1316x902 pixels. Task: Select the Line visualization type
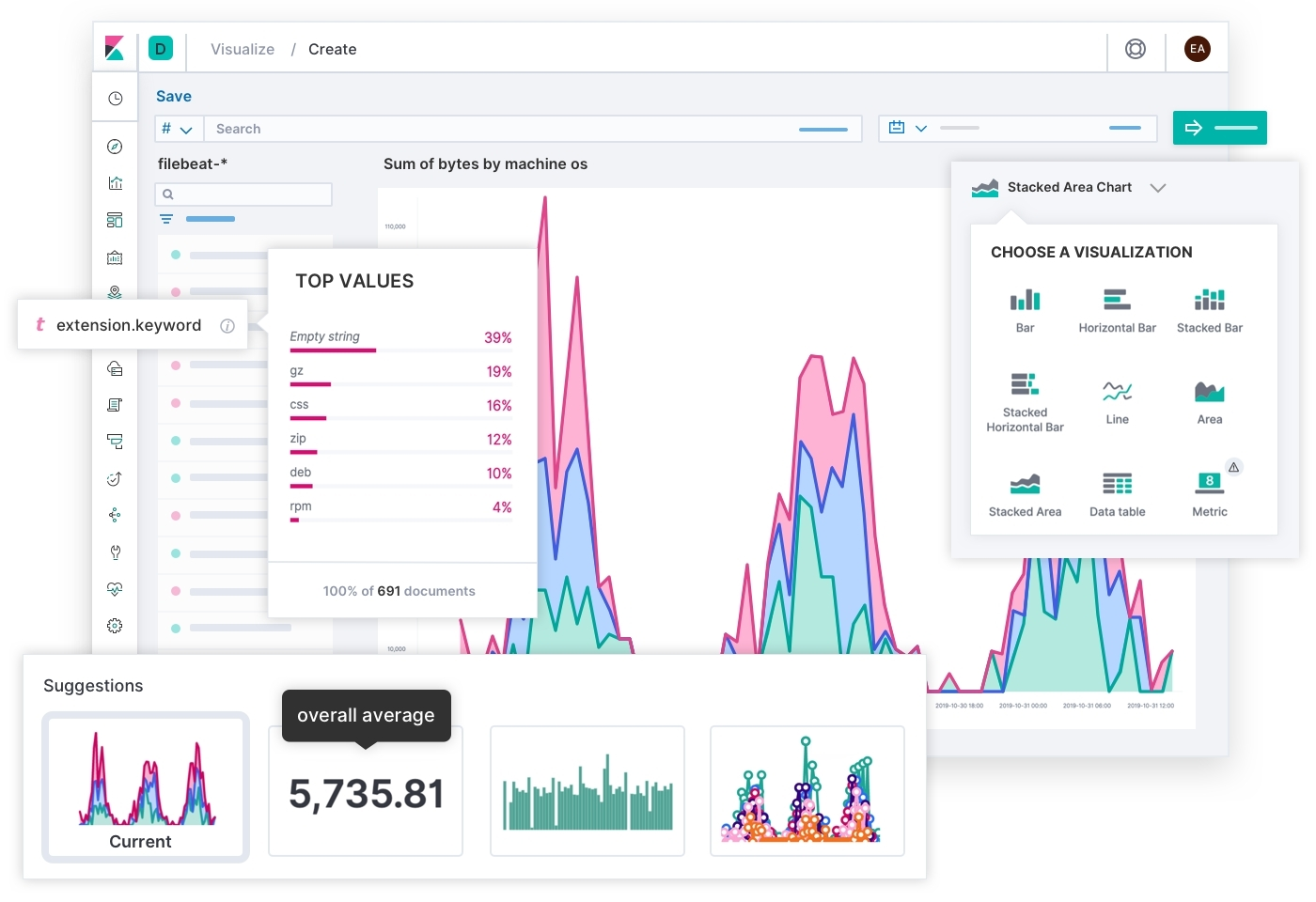1117,397
